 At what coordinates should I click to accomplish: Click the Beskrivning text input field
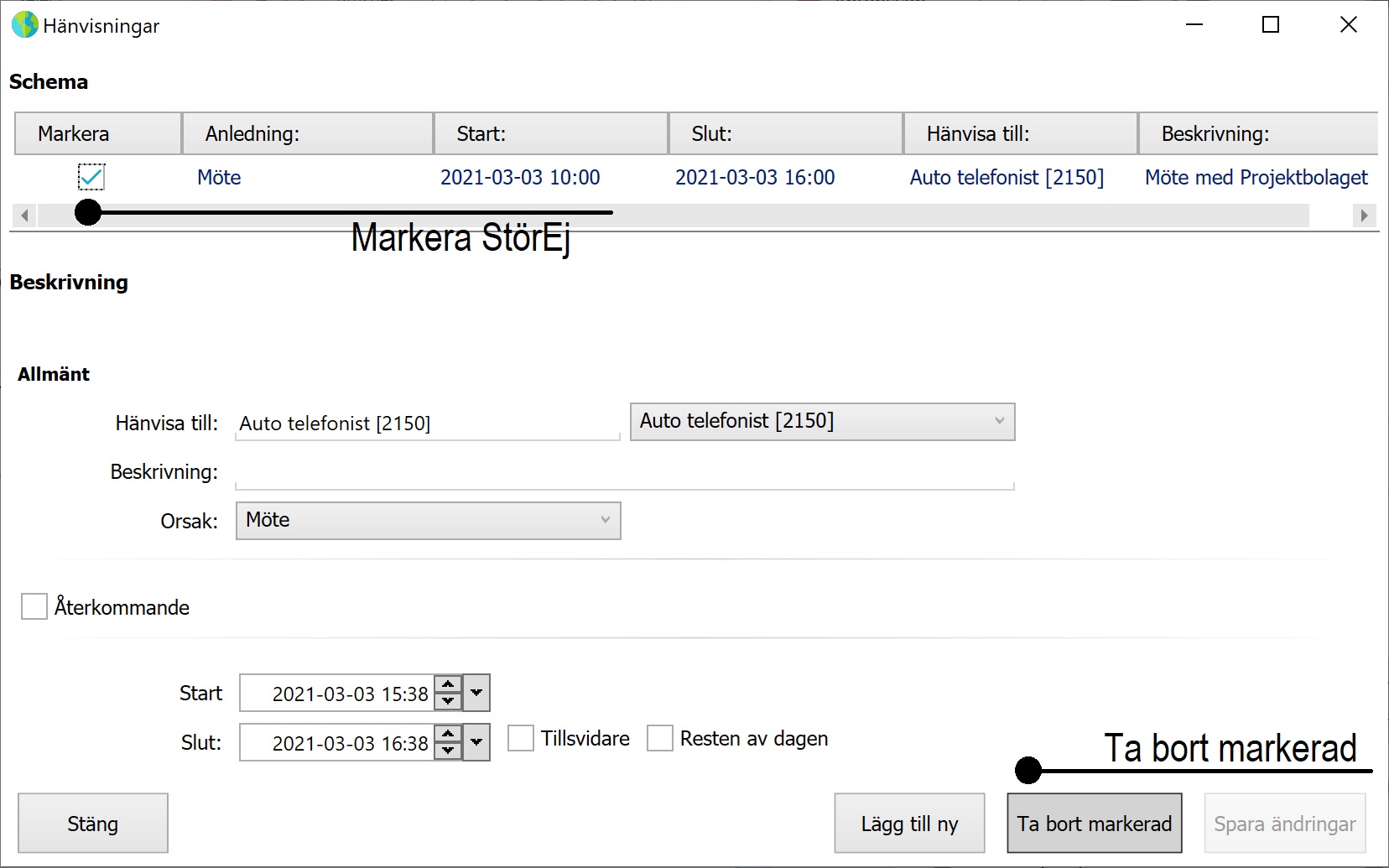pos(625,472)
